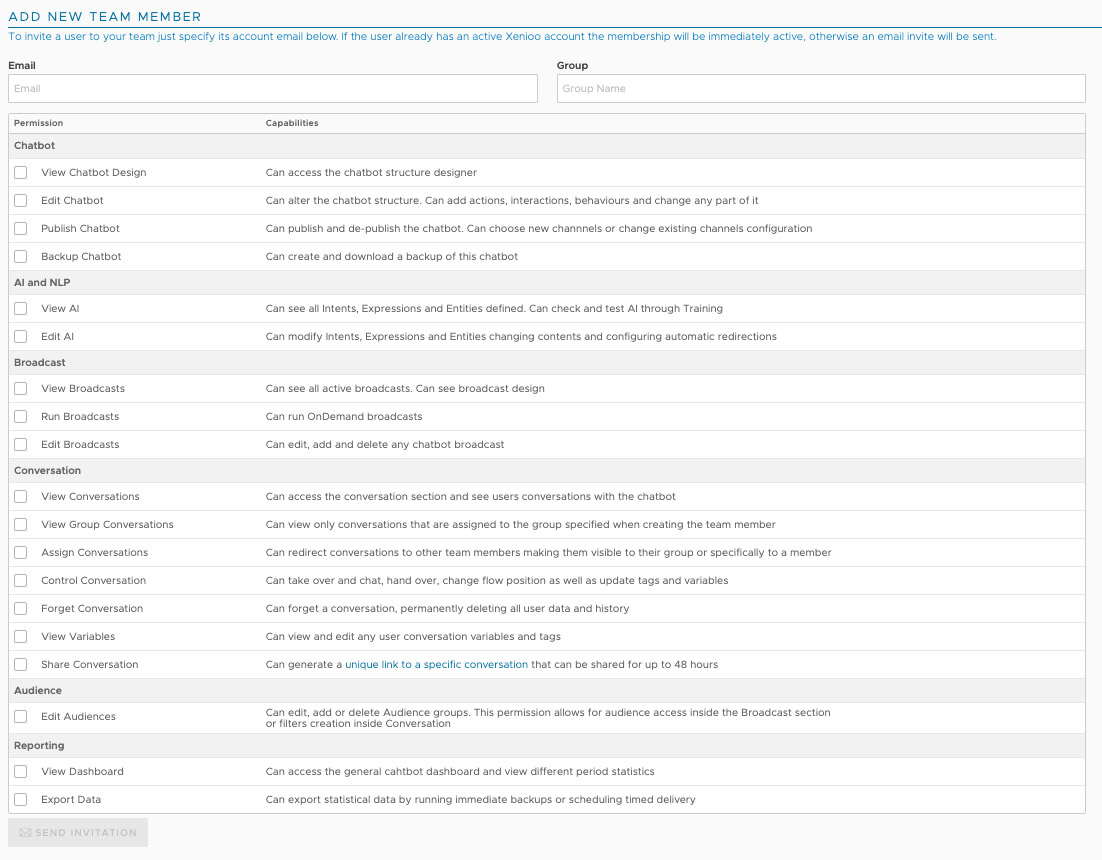Tick the View Broadcasts checkbox
This screenshot has width=1102, height=860.
(x=21, y=389)
